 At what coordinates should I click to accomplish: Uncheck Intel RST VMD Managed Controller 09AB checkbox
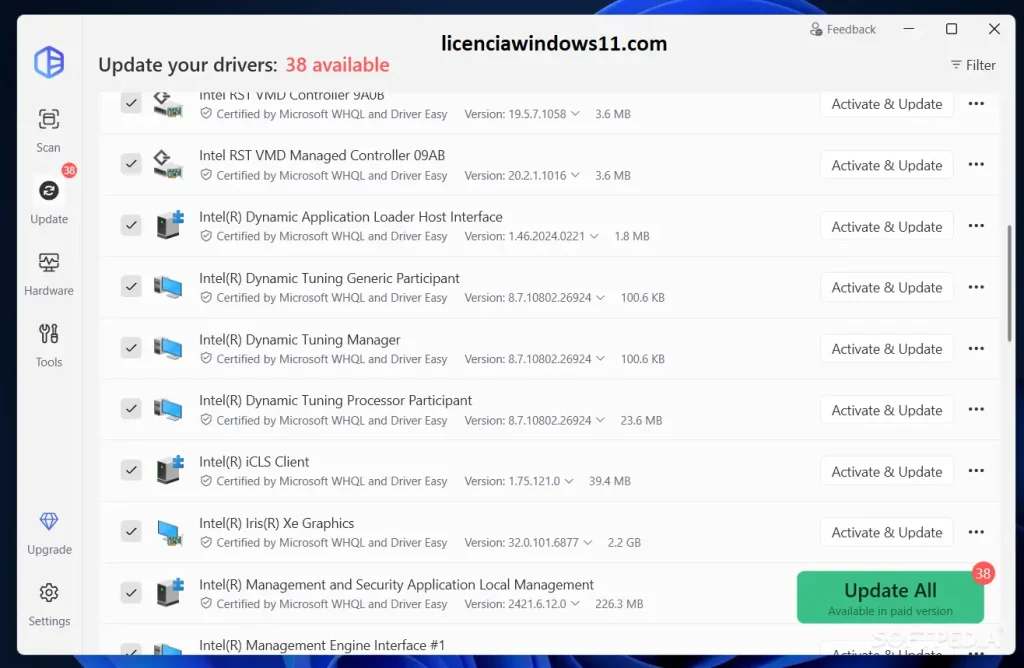point(131,163)
